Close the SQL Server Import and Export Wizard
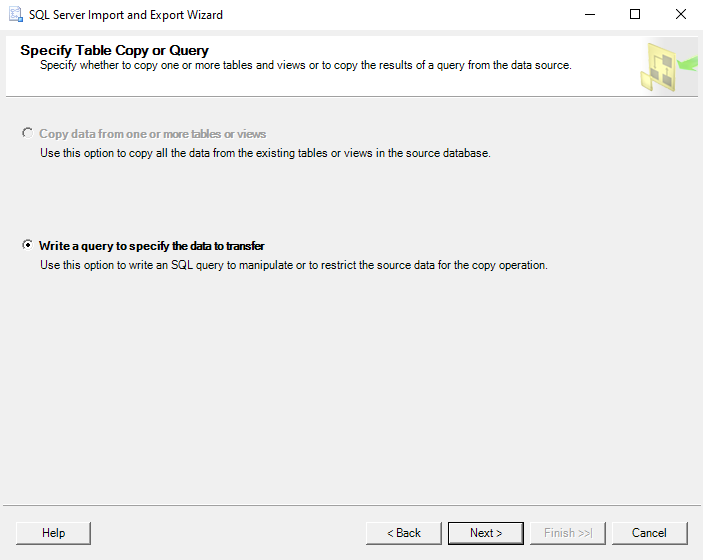This screenshot has height=560, width=703. pos(680,15)
